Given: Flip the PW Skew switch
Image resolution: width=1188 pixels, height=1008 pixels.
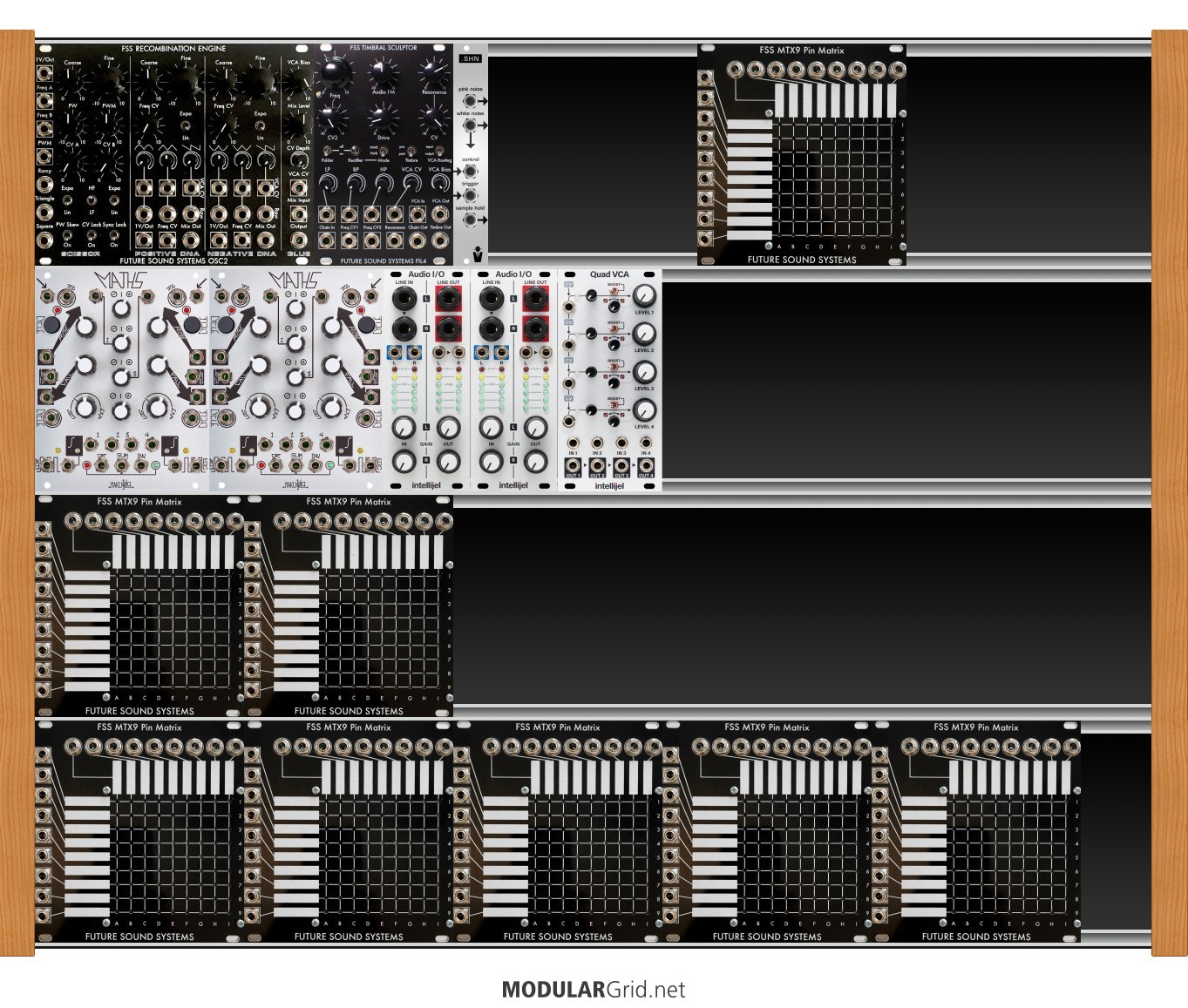Looking at the screenshot, I should click(67, 235).
